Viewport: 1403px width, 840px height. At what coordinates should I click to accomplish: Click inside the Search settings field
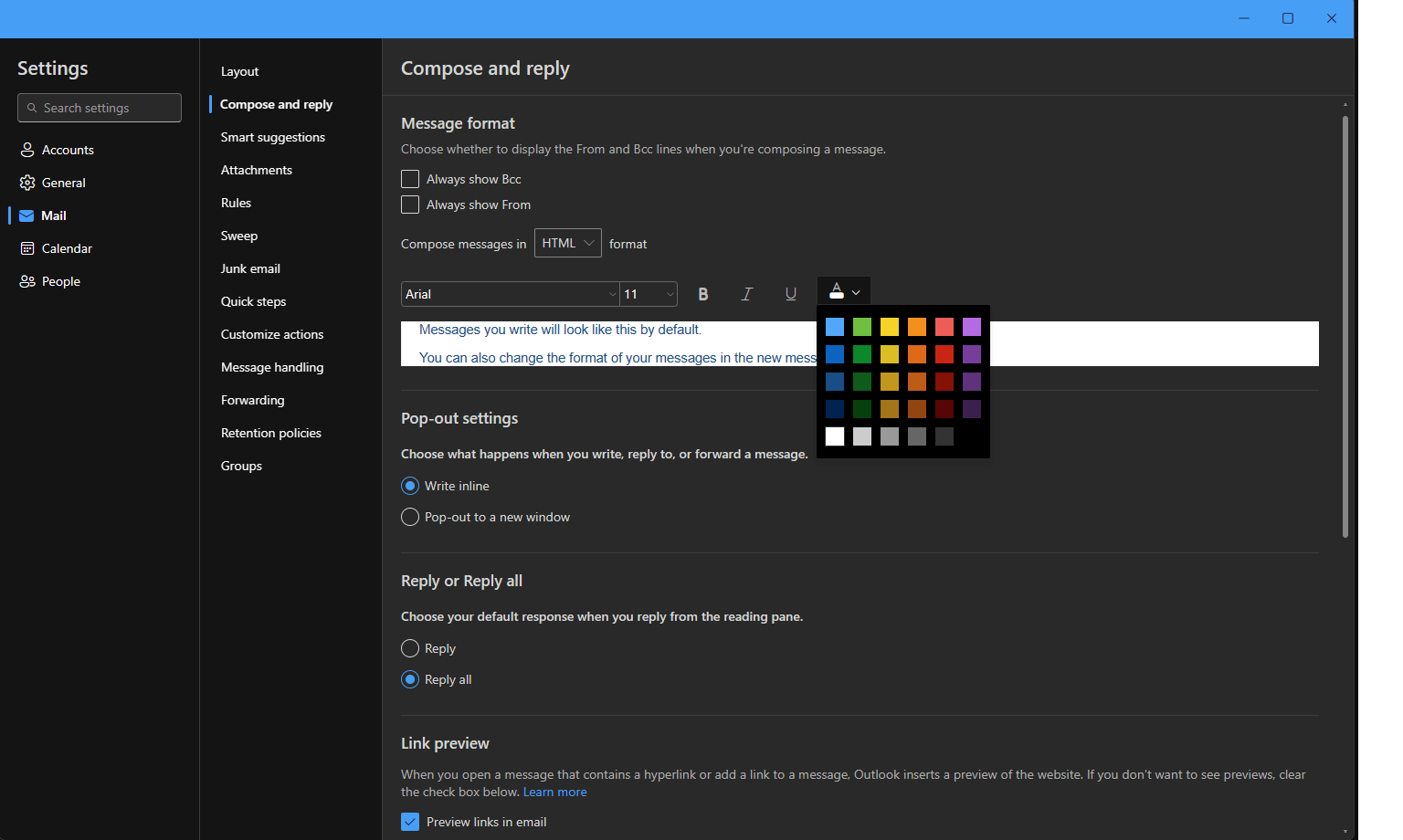(99, 107)
